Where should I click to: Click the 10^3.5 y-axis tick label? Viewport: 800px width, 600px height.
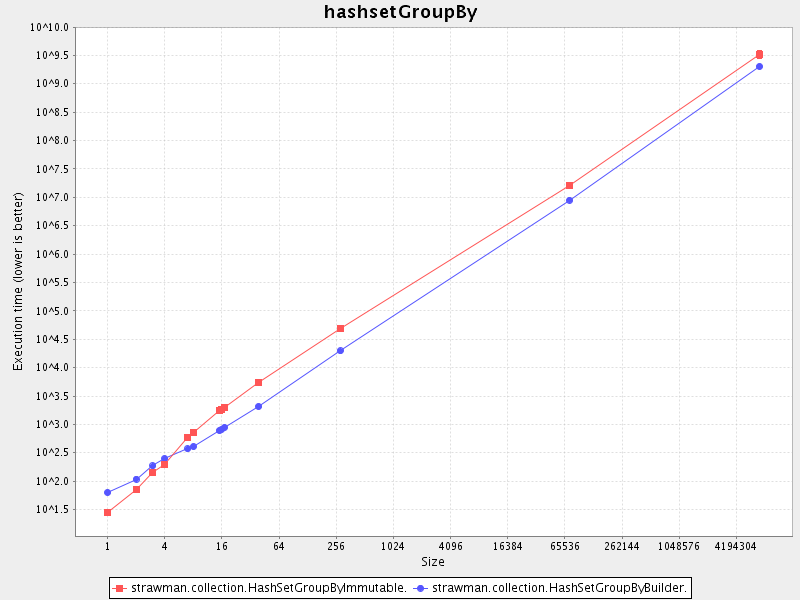[x=52, y=396]
